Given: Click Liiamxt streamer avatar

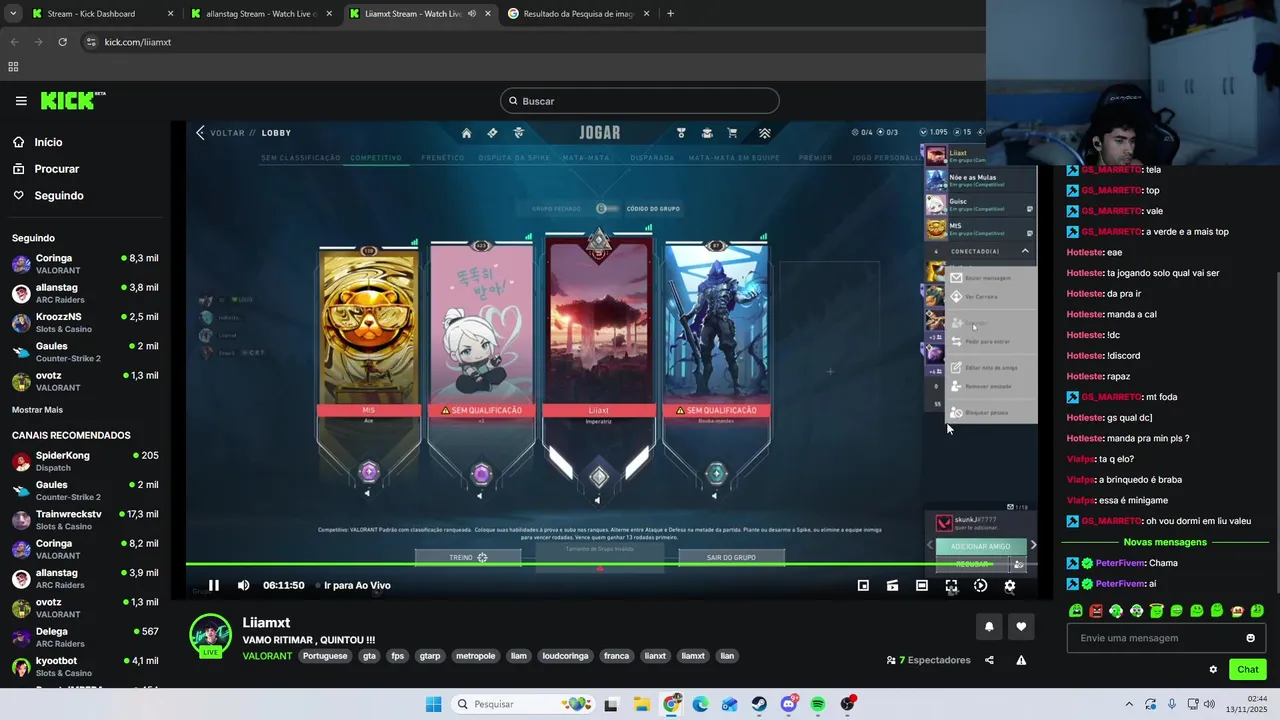Looking at the screenshot, I should [x=211, y=636].
